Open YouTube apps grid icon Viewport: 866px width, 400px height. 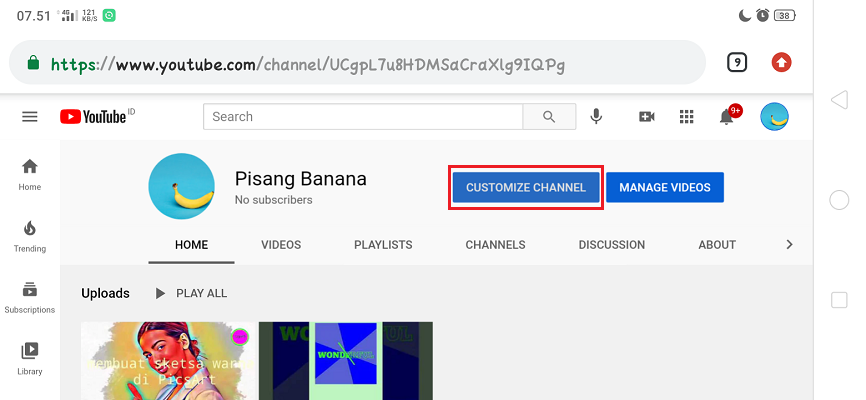pyautogui.click(x=686, y=117)
